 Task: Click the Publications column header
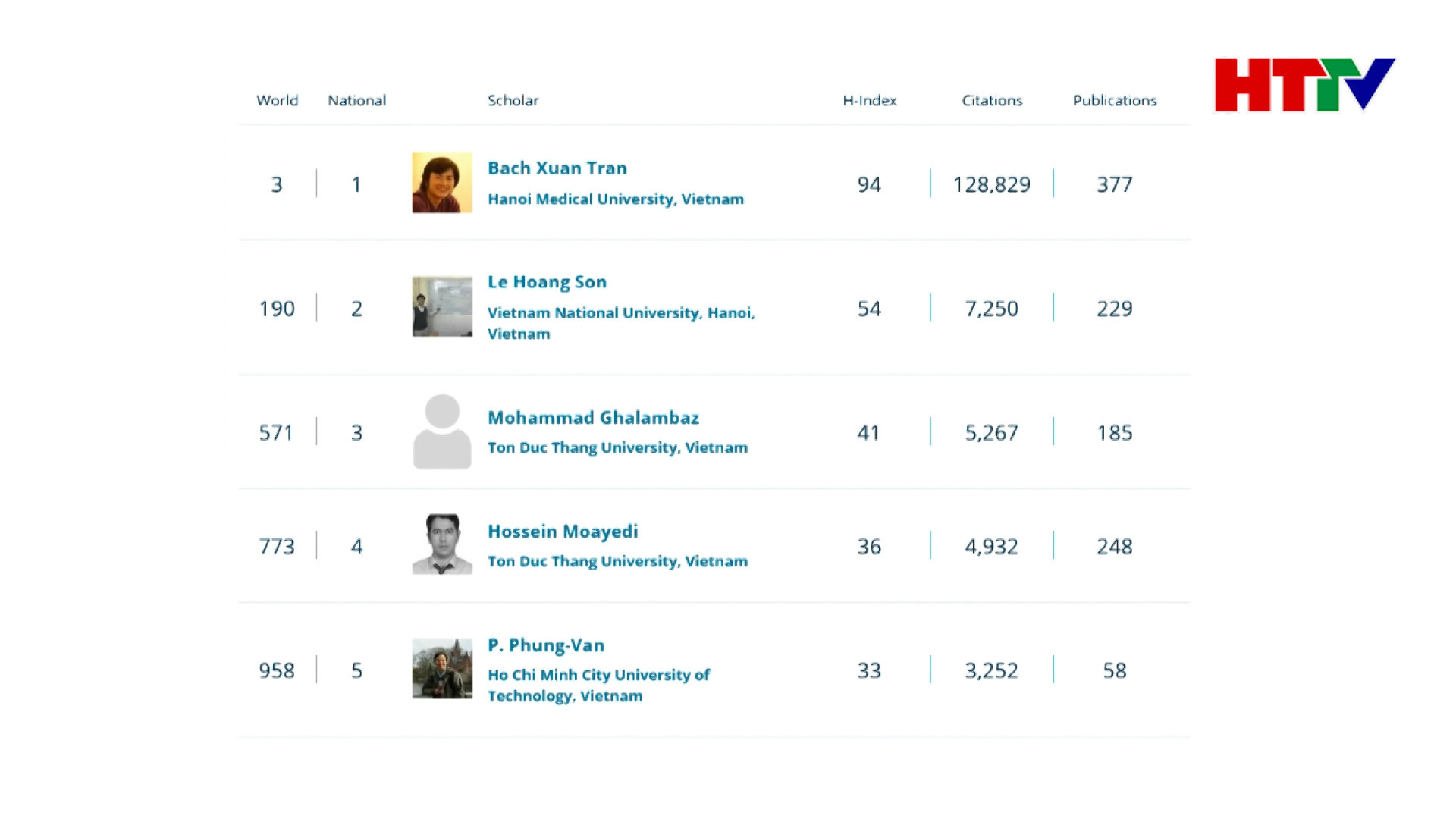pyautogui.click(x=1114, y=101)
